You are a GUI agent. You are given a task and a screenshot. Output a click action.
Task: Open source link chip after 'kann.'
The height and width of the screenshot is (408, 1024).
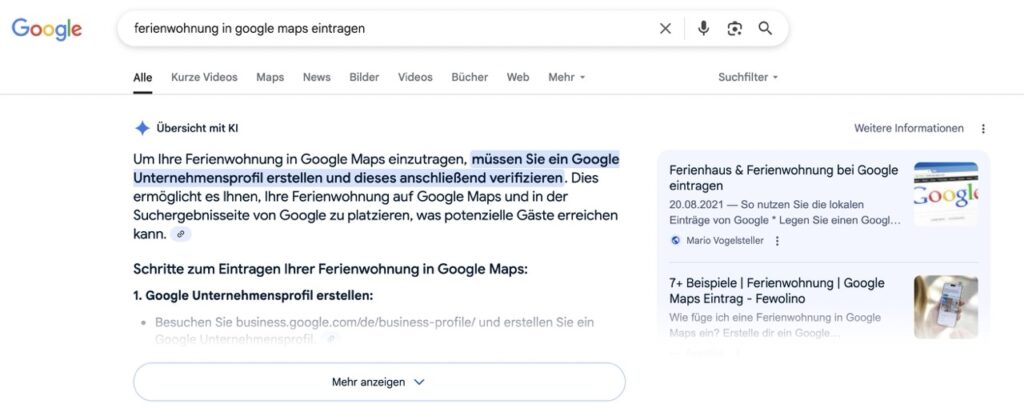(181, 234)
